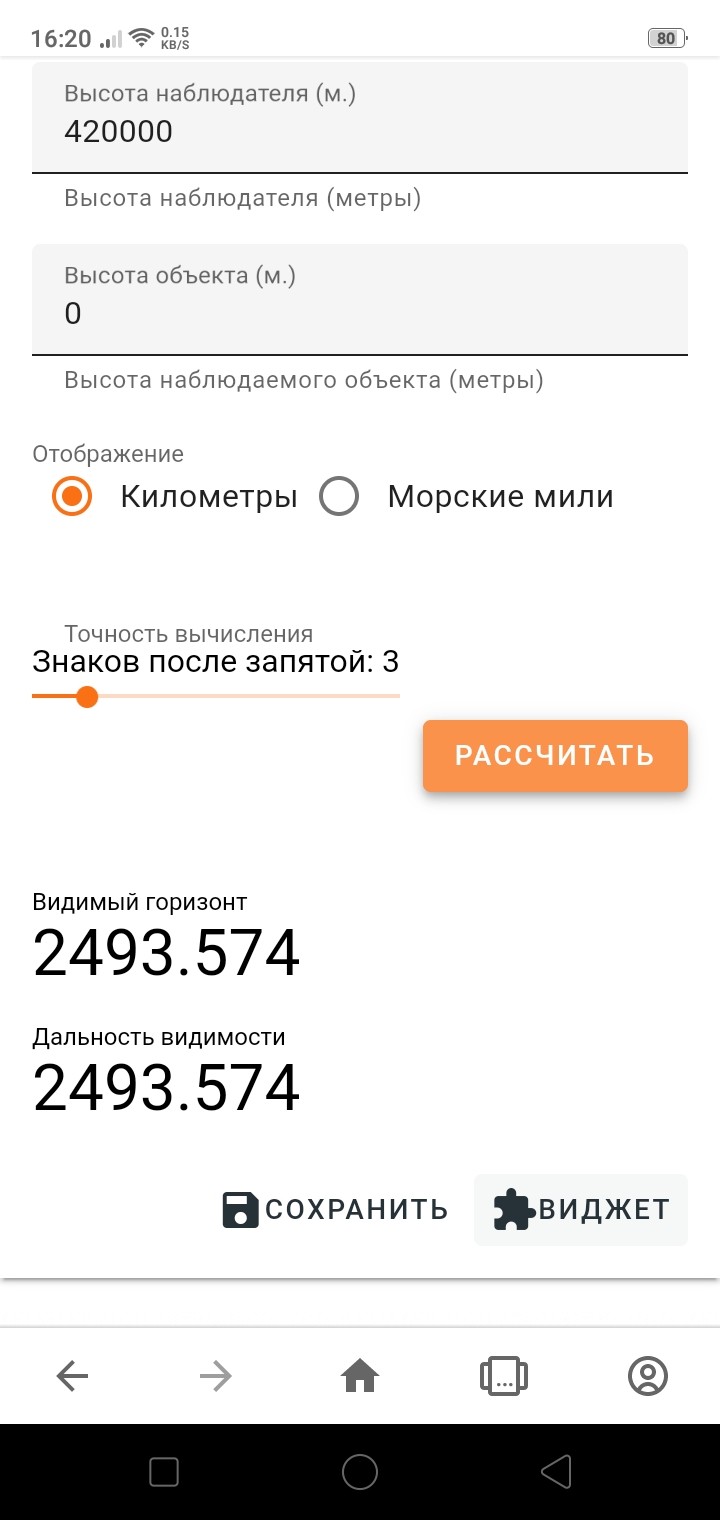Click the ВИДЖЕТ button label

pos(604,1210)
